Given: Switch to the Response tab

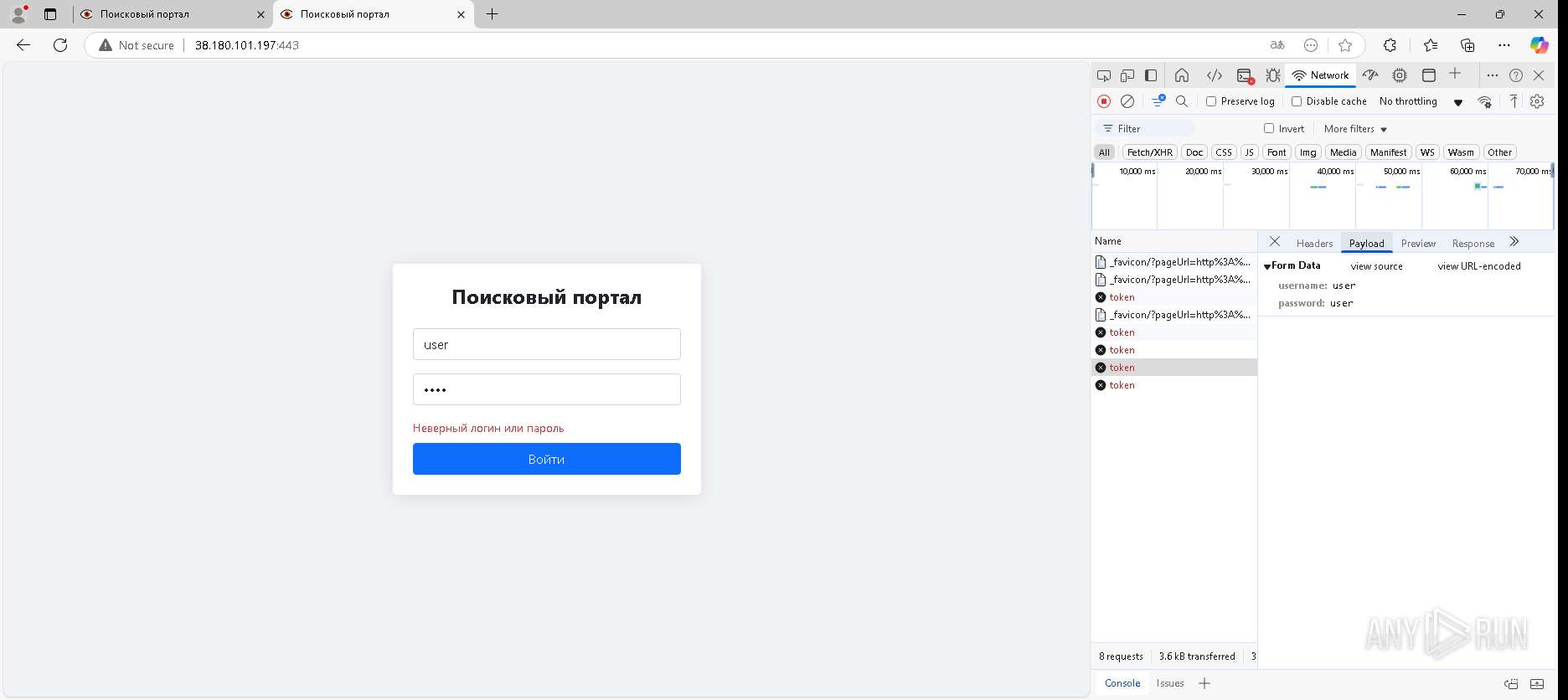Looking at the screenshot, I should point(1473,244).
